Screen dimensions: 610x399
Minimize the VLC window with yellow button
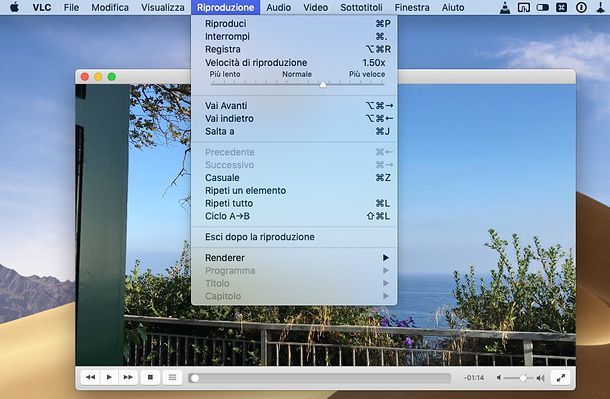(98, 77)
